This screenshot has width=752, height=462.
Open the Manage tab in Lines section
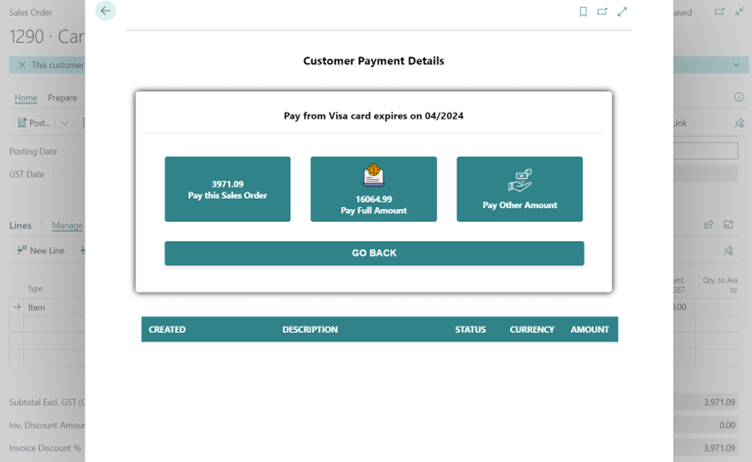(67, 225)
